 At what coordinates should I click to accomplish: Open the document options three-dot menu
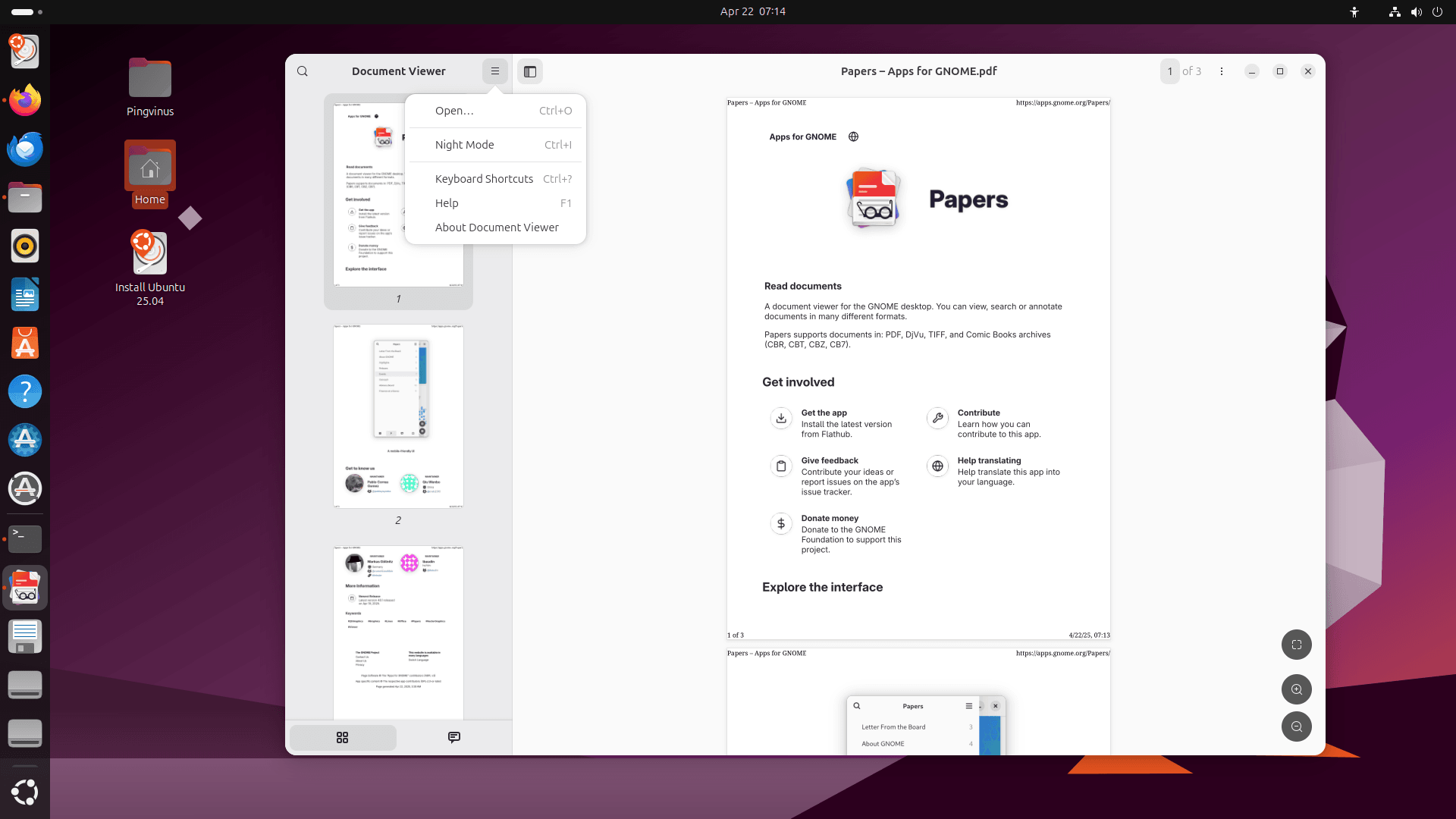pyautogui.click(x=1222, y=71)
